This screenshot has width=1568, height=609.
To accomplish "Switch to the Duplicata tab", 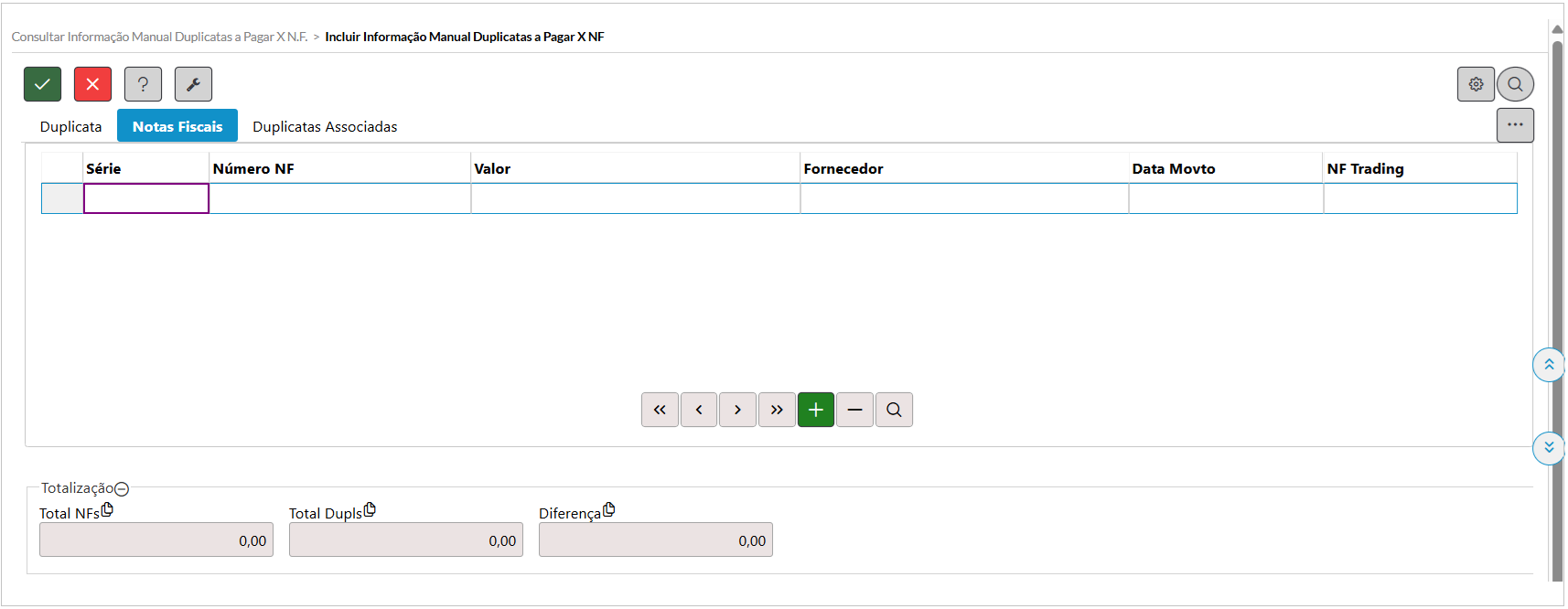I will click(x=70, y=126).
